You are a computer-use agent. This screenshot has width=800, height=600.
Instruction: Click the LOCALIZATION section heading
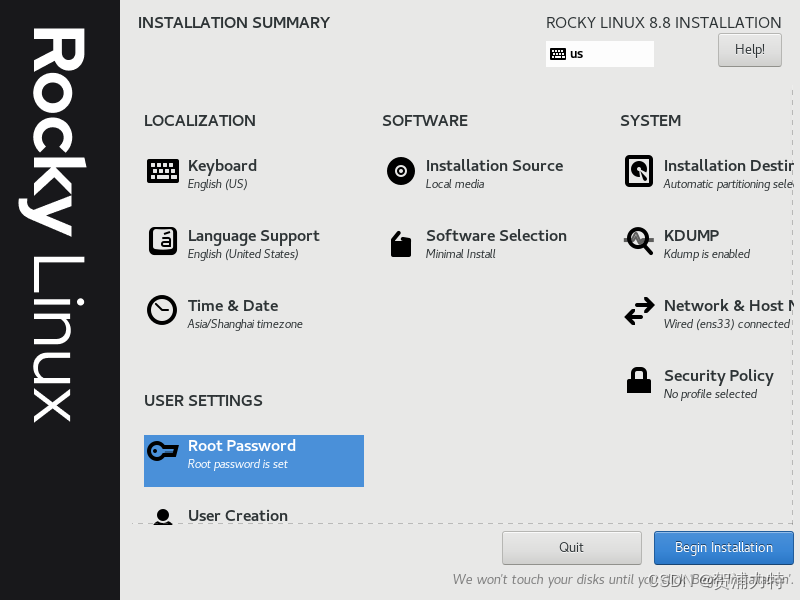200,121
